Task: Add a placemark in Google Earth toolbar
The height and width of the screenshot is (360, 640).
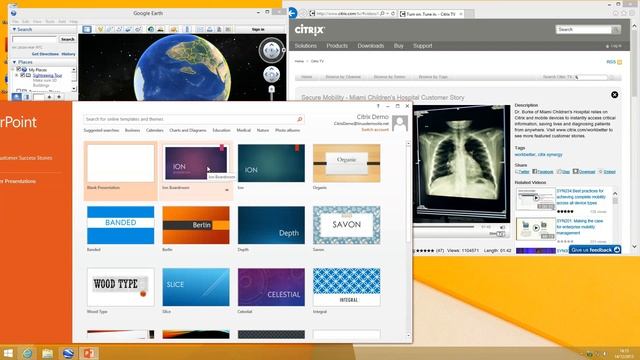Action: pos(100,29)
